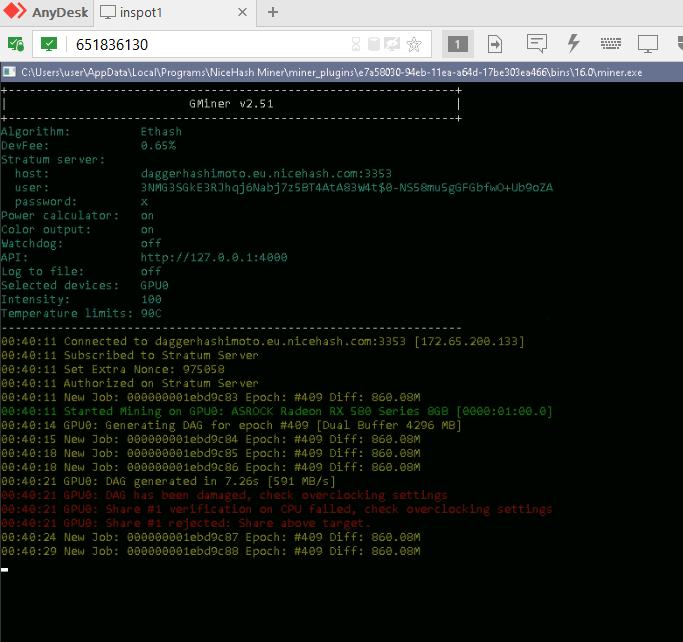Click the 'Subscribed to Stratum Server' log line
The height and width of the screenshot is (642, 683).
click(130, 355)
